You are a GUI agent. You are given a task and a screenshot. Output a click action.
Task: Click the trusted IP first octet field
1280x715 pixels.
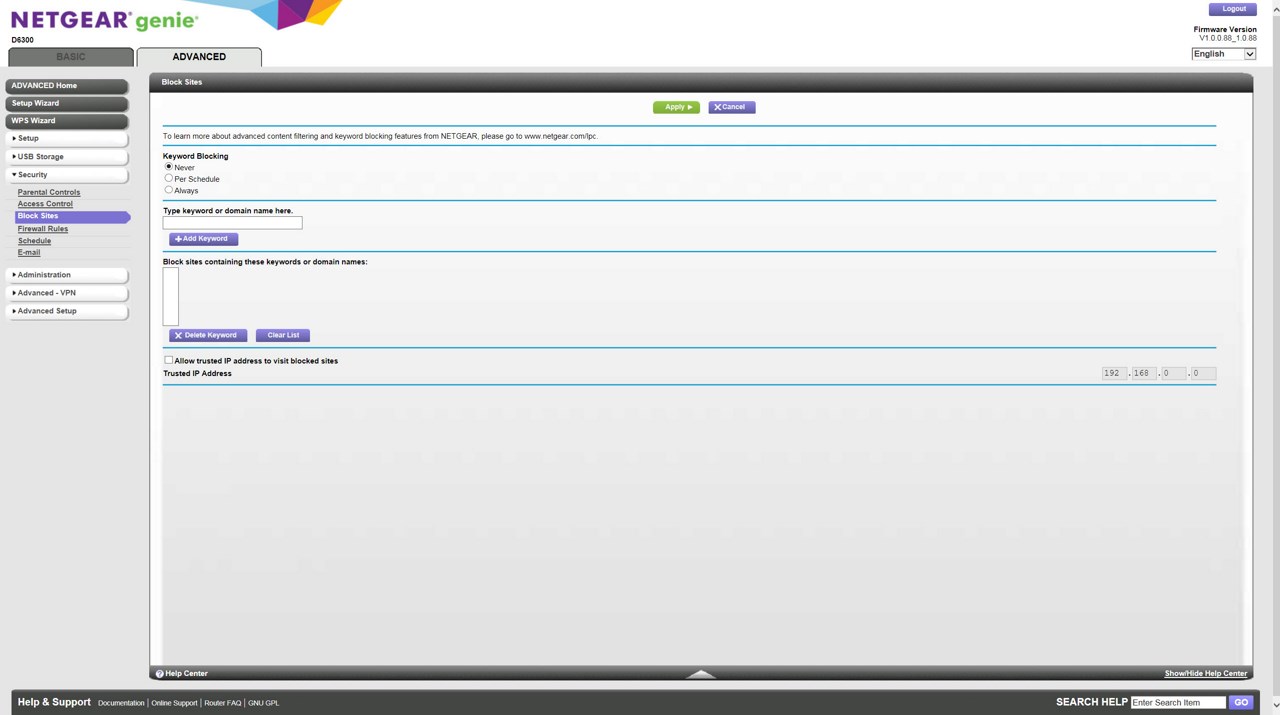[1114, 373]
